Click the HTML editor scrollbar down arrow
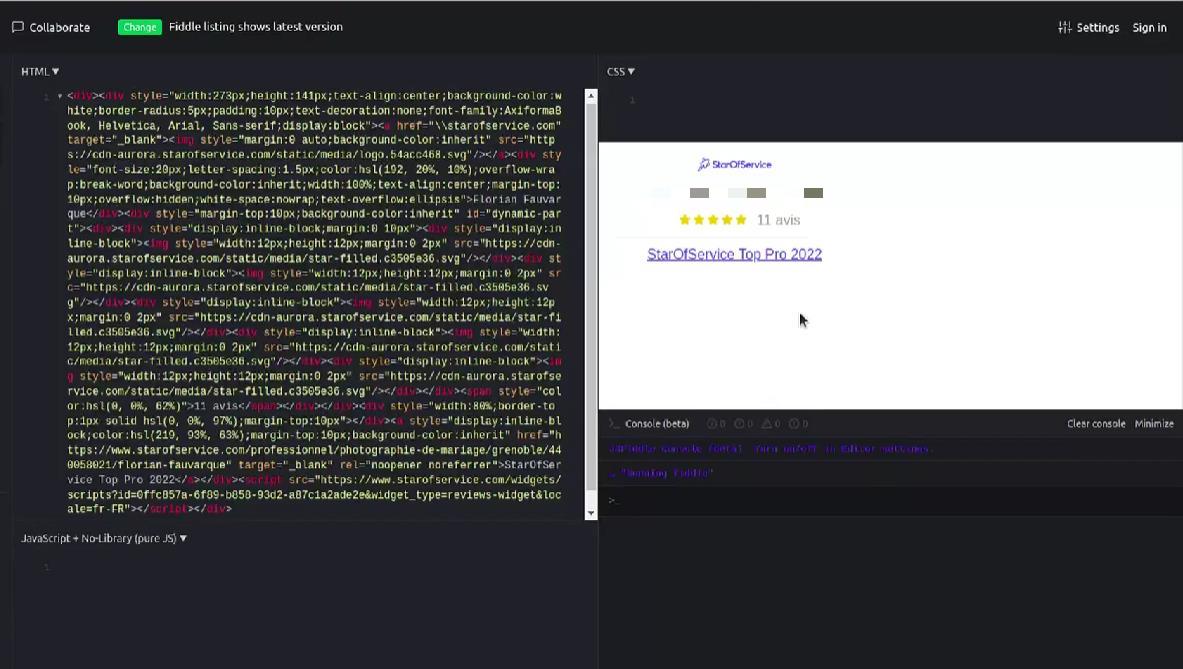The image size is (1183, 669). pos(591,513)
